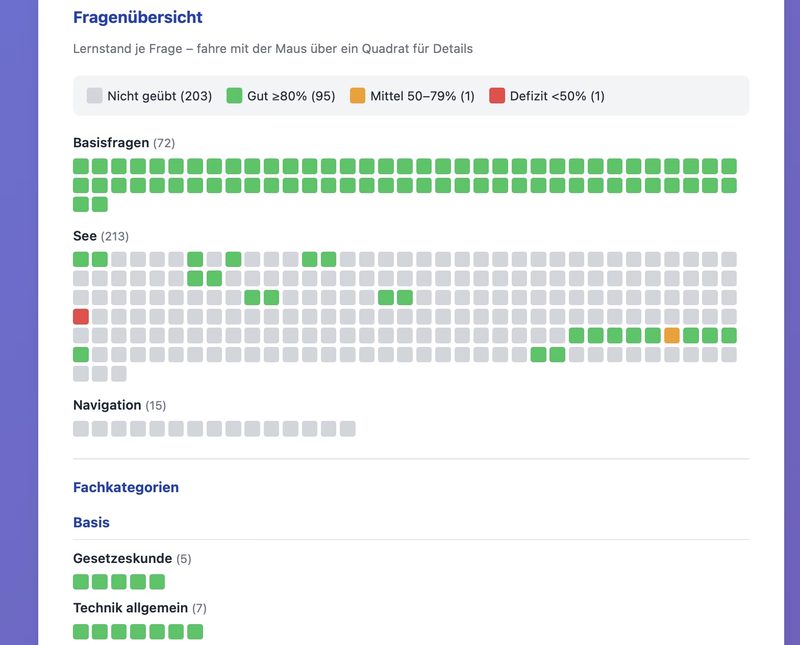Click the Fragenübersicht heading
This screenshot has height=645, width=800.
[138, 17]
